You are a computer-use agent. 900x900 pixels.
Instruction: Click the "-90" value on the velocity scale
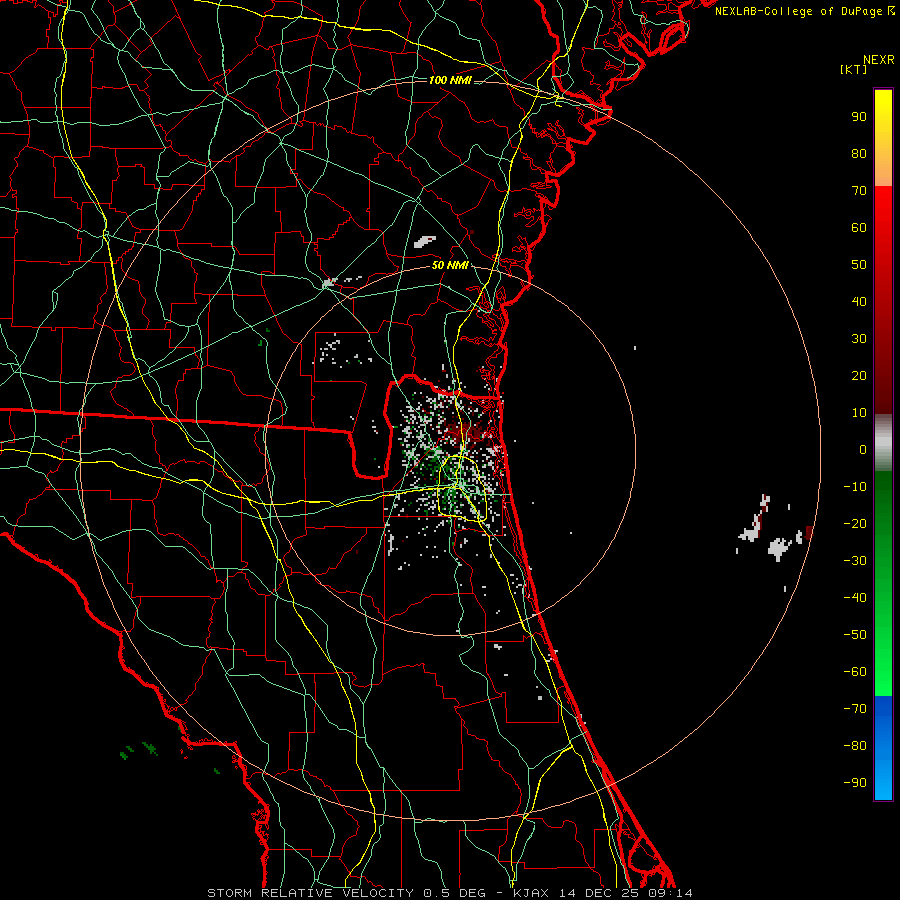point(855,783)
